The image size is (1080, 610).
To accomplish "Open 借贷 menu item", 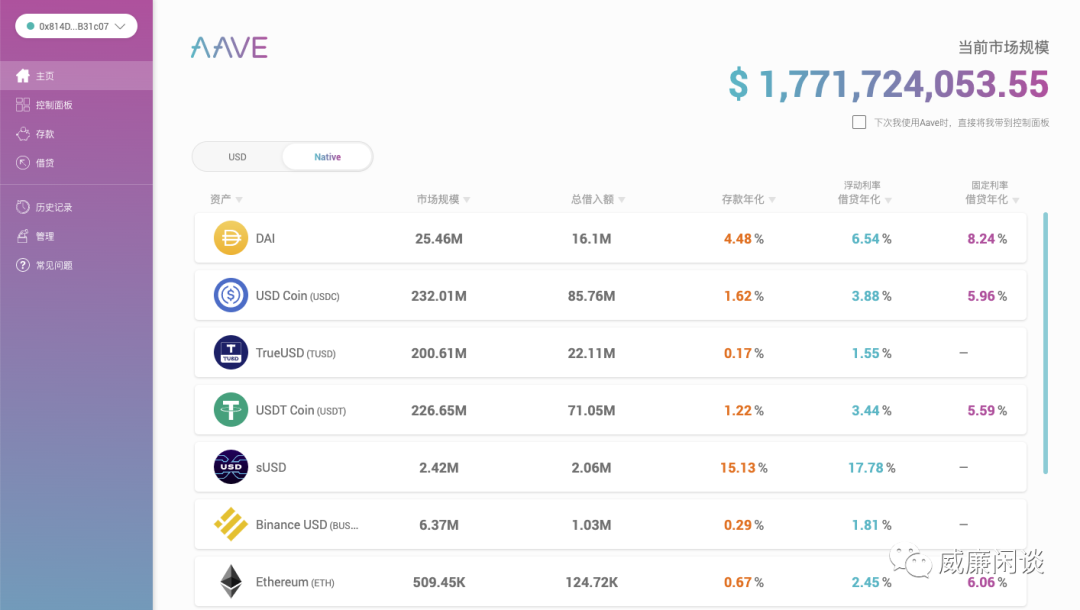I will 76,162.
